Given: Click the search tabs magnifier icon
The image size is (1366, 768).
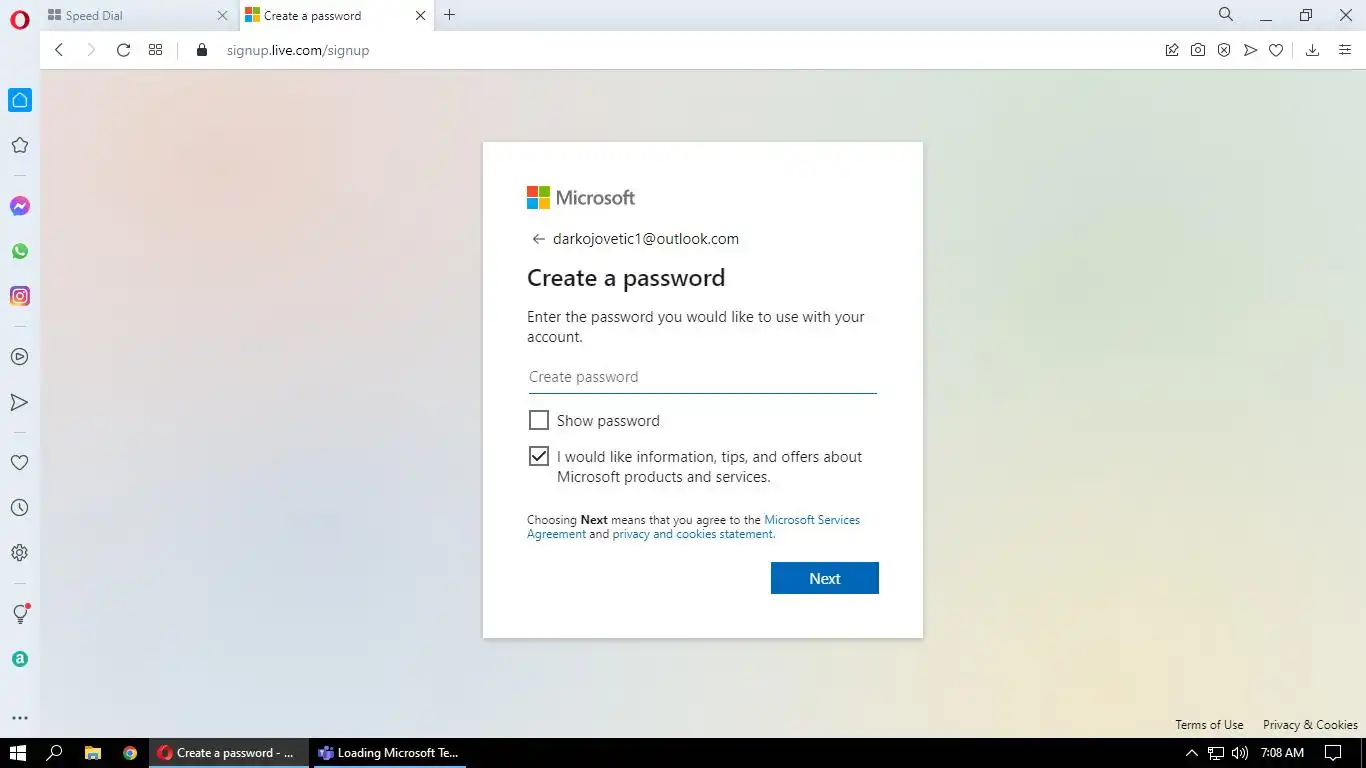Looking at the screenshot, I should 1226,15.
